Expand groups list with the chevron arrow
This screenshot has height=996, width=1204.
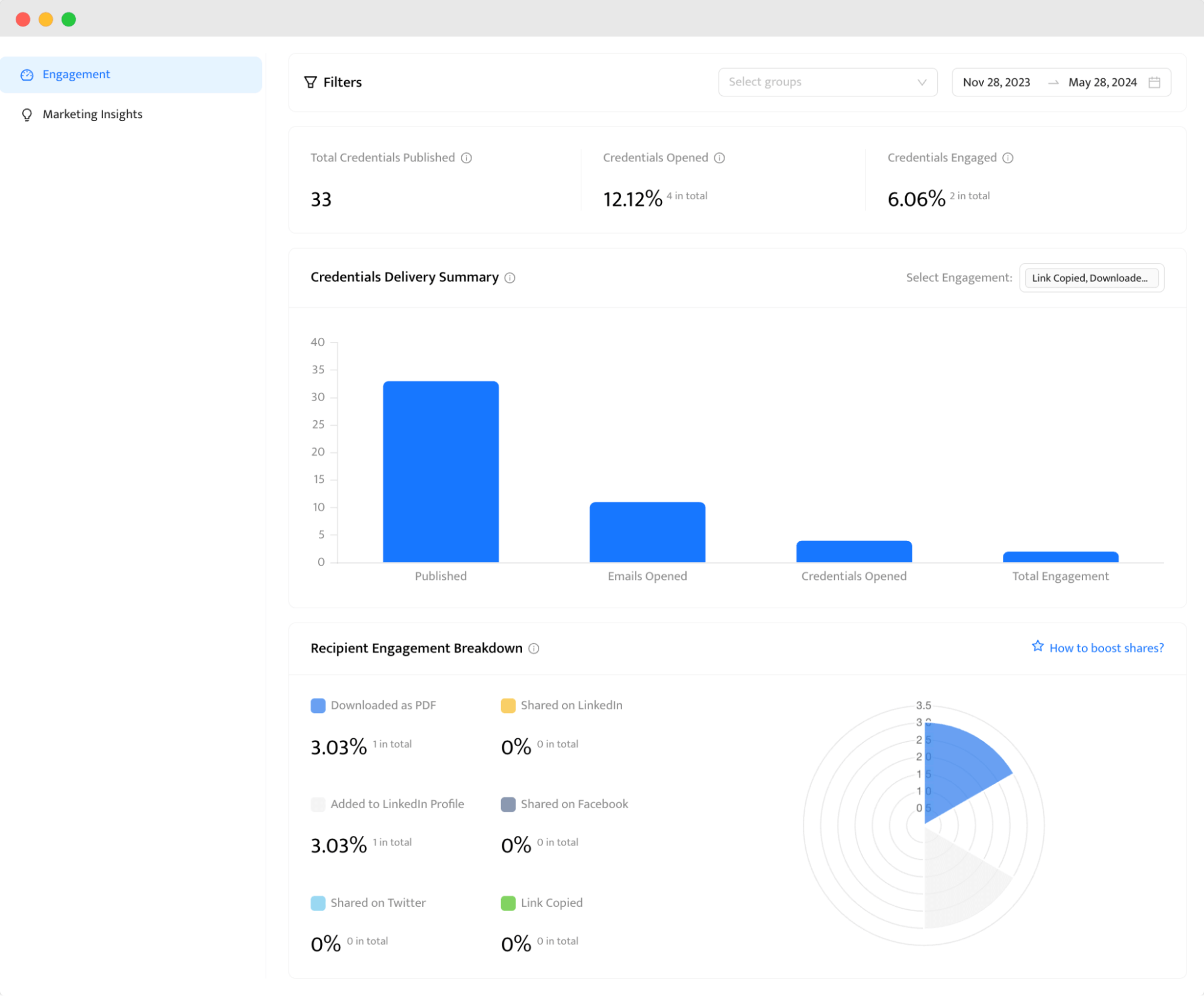(922, 82)
